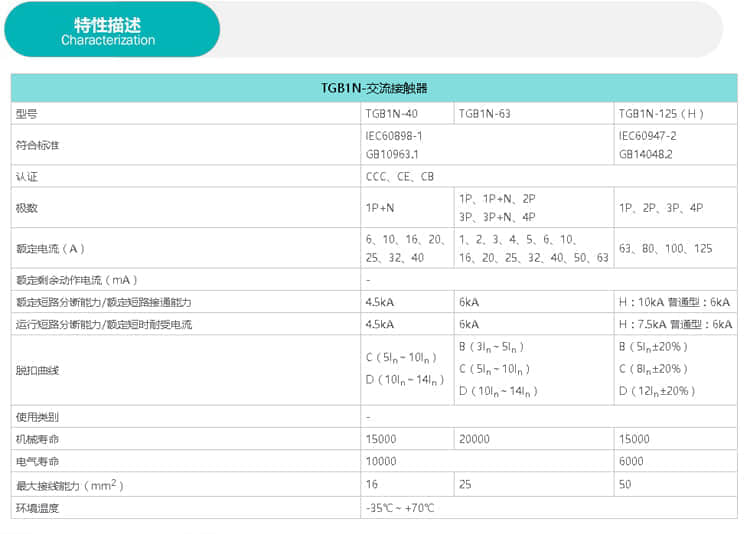The height and width of the screenshot is (534, 750).
Task: Click the 认证 row label
Action: pyautogui.click(x=26, y=177)
